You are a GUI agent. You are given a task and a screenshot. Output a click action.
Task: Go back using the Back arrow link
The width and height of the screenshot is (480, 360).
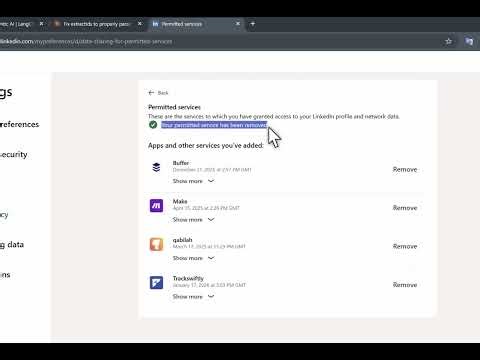(x=158, y=93)
